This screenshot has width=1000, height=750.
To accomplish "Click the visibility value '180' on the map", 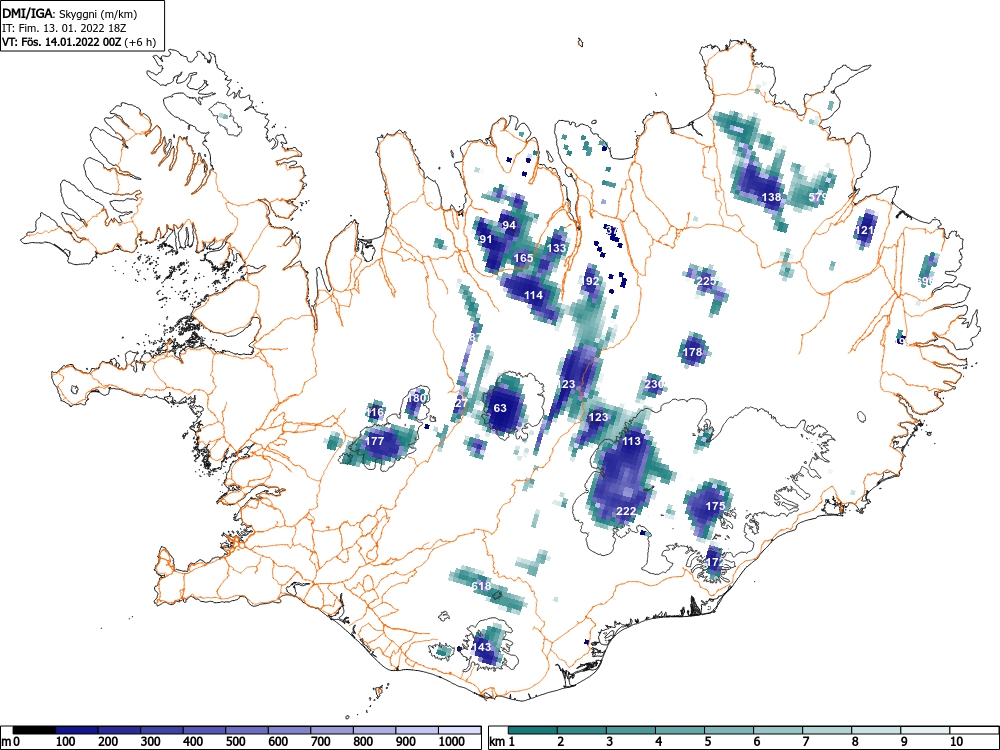I will [416, 399].
